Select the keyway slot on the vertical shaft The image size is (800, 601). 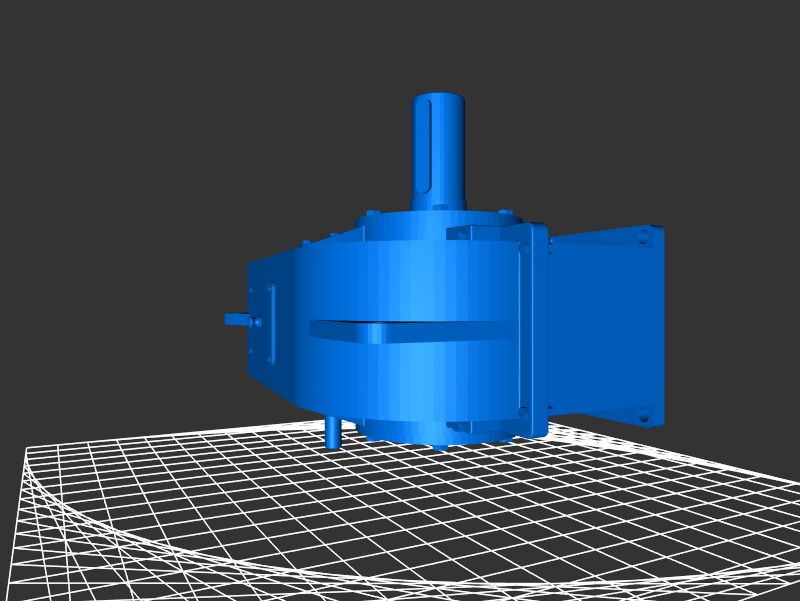click(x=429, y=150)
